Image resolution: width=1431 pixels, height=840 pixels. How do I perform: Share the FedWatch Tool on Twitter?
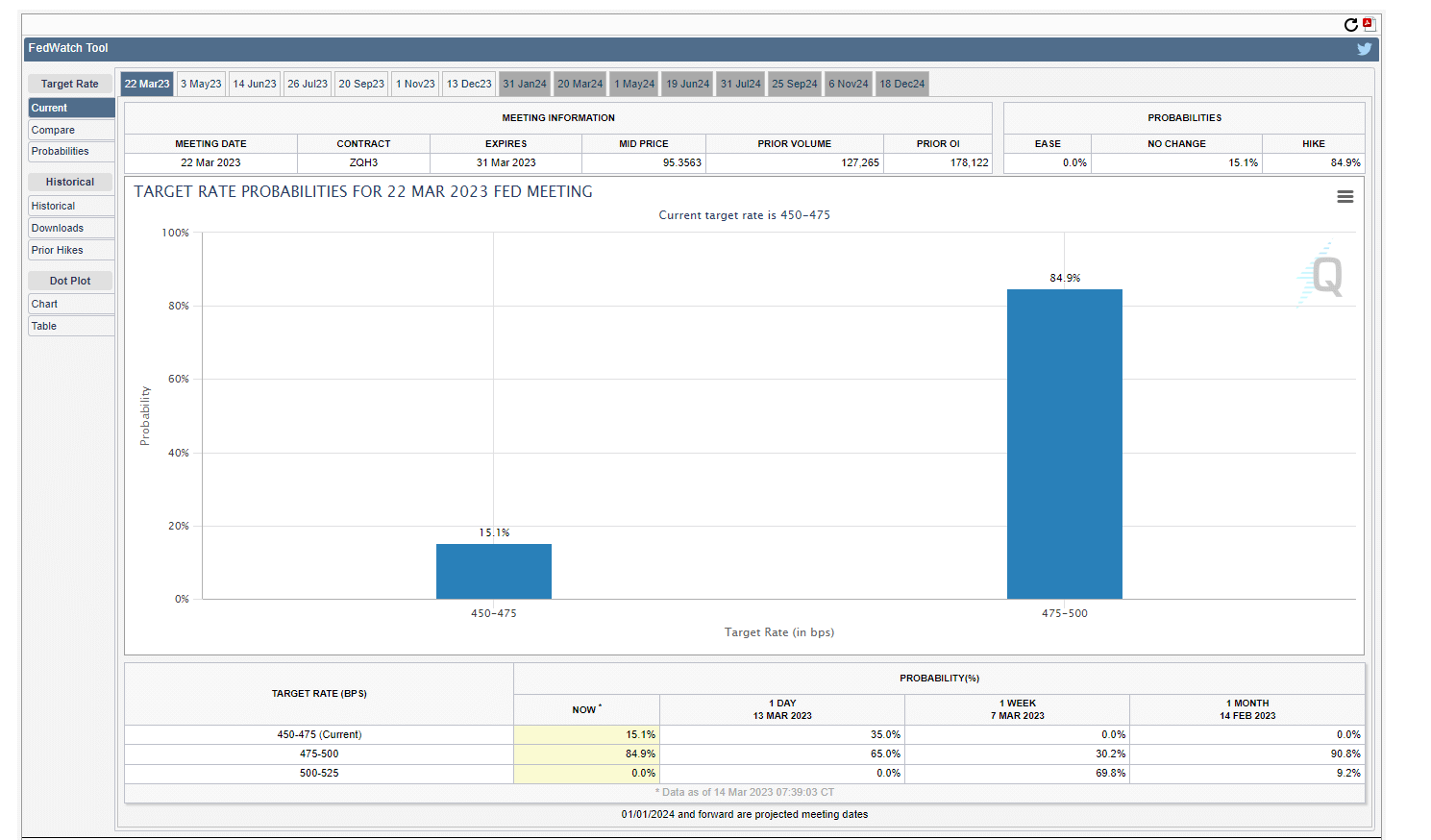click(1364, 48)
